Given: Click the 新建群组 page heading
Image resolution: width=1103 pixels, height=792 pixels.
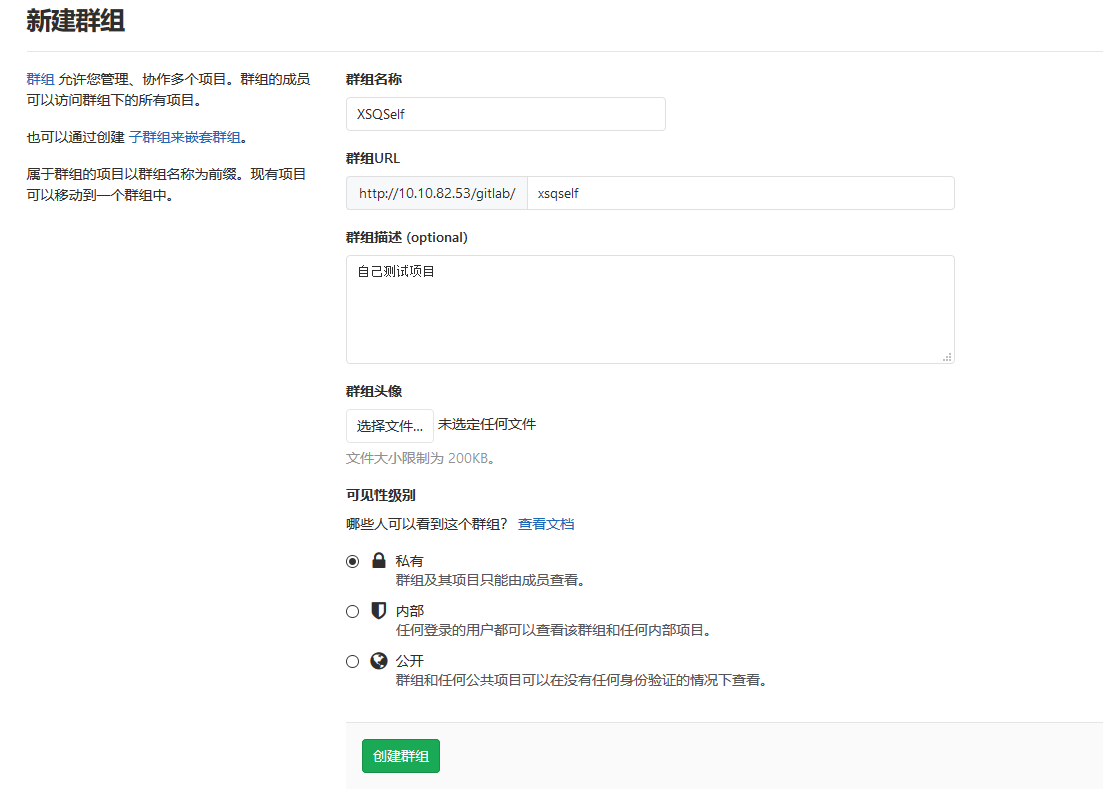Looking at the screenshot, I should click(x=76, y=20).
